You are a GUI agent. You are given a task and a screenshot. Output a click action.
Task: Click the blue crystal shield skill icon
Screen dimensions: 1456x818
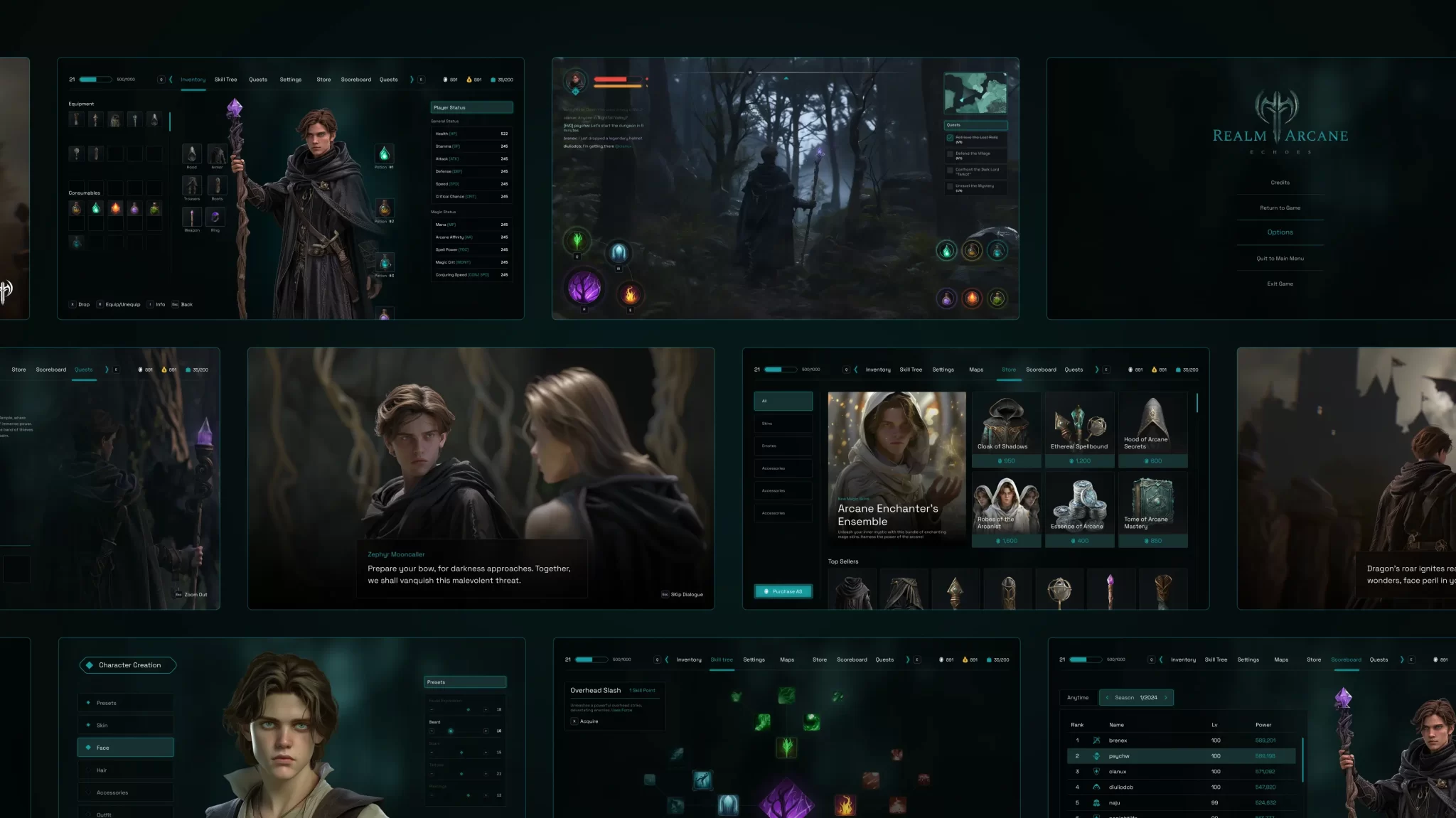[x=619, y=252]
